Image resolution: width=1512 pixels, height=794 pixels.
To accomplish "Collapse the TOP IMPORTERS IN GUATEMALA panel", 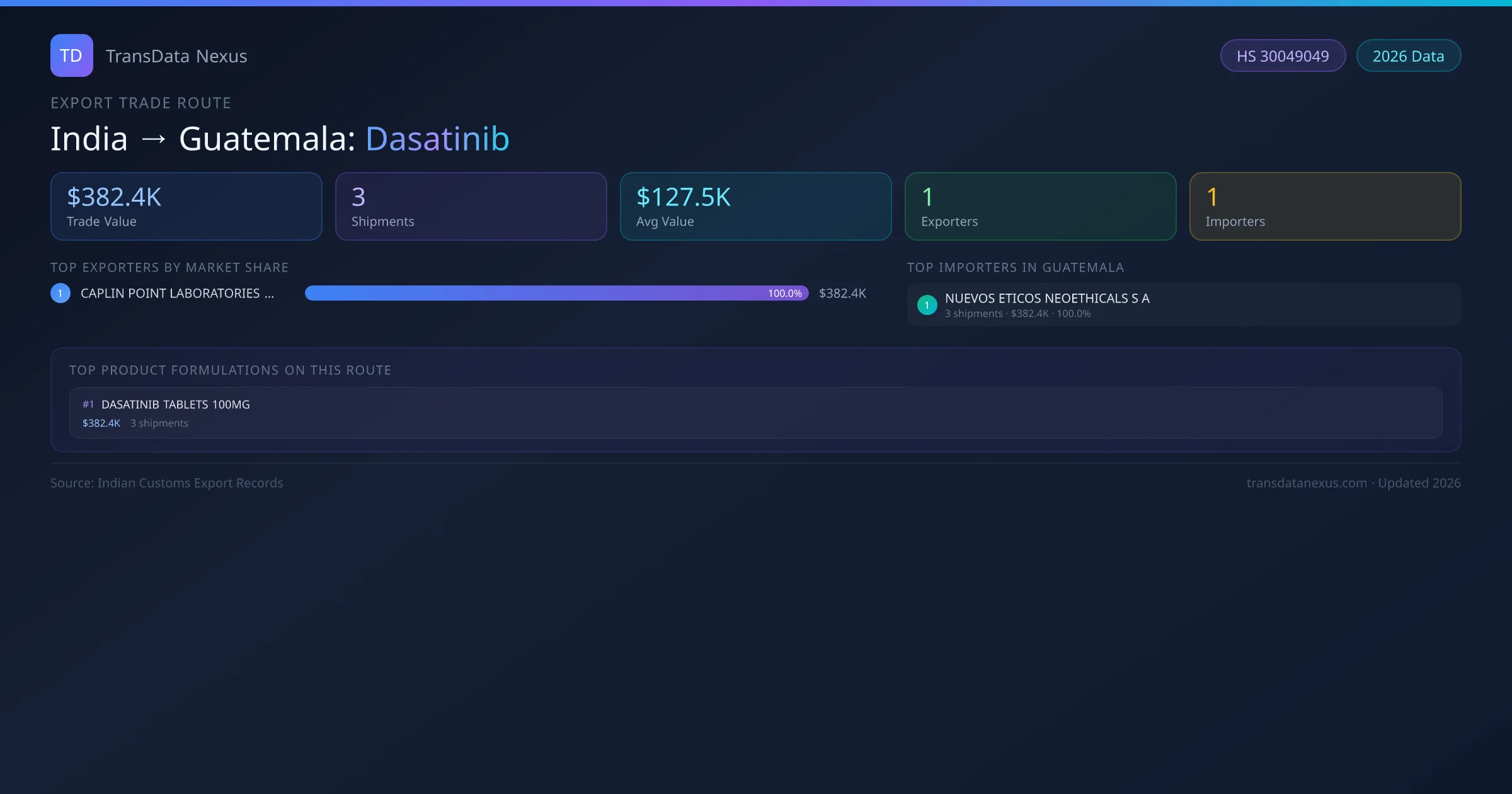I will [x=1015, y=267].
